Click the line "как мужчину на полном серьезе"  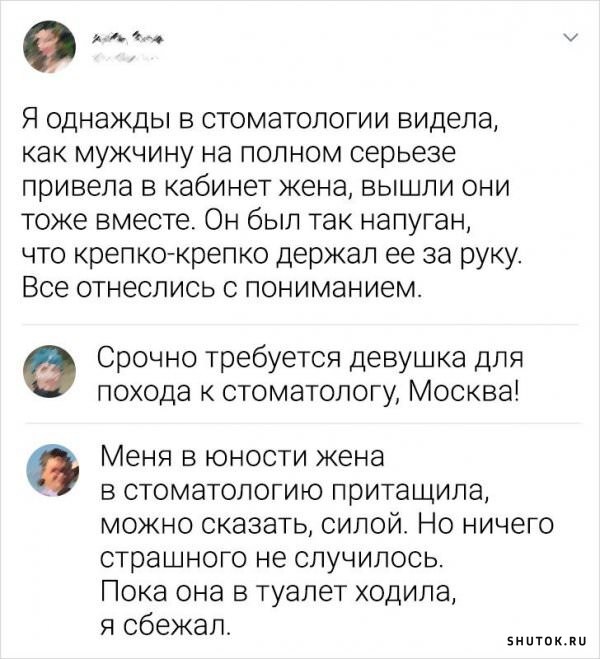pyautogui.click(x=239, y=155)
